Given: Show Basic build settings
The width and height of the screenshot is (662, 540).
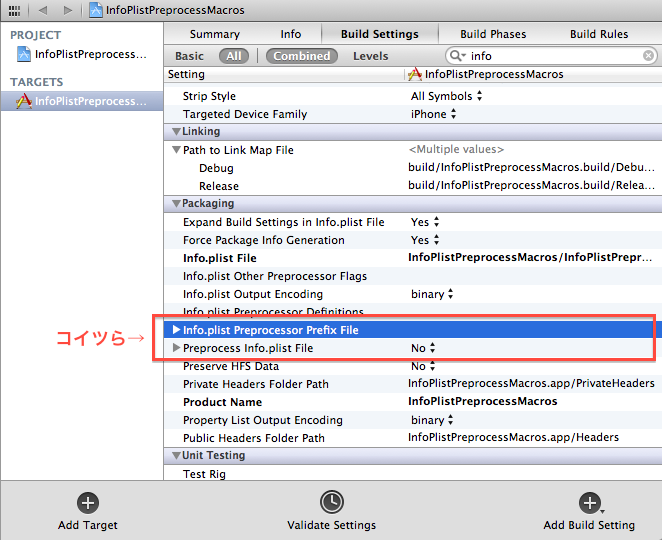Looking at the screenshot, I should click(x=189, y=56).
